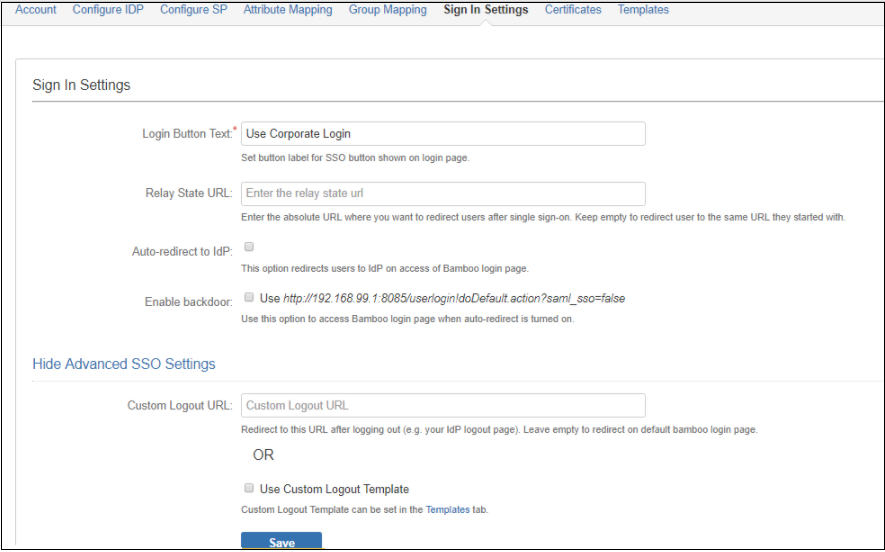The width and height of the screenshot is (885, 552).
Task: Click the Sign In Settings heading
Action: pyautogui.click(x=81, y=85)
